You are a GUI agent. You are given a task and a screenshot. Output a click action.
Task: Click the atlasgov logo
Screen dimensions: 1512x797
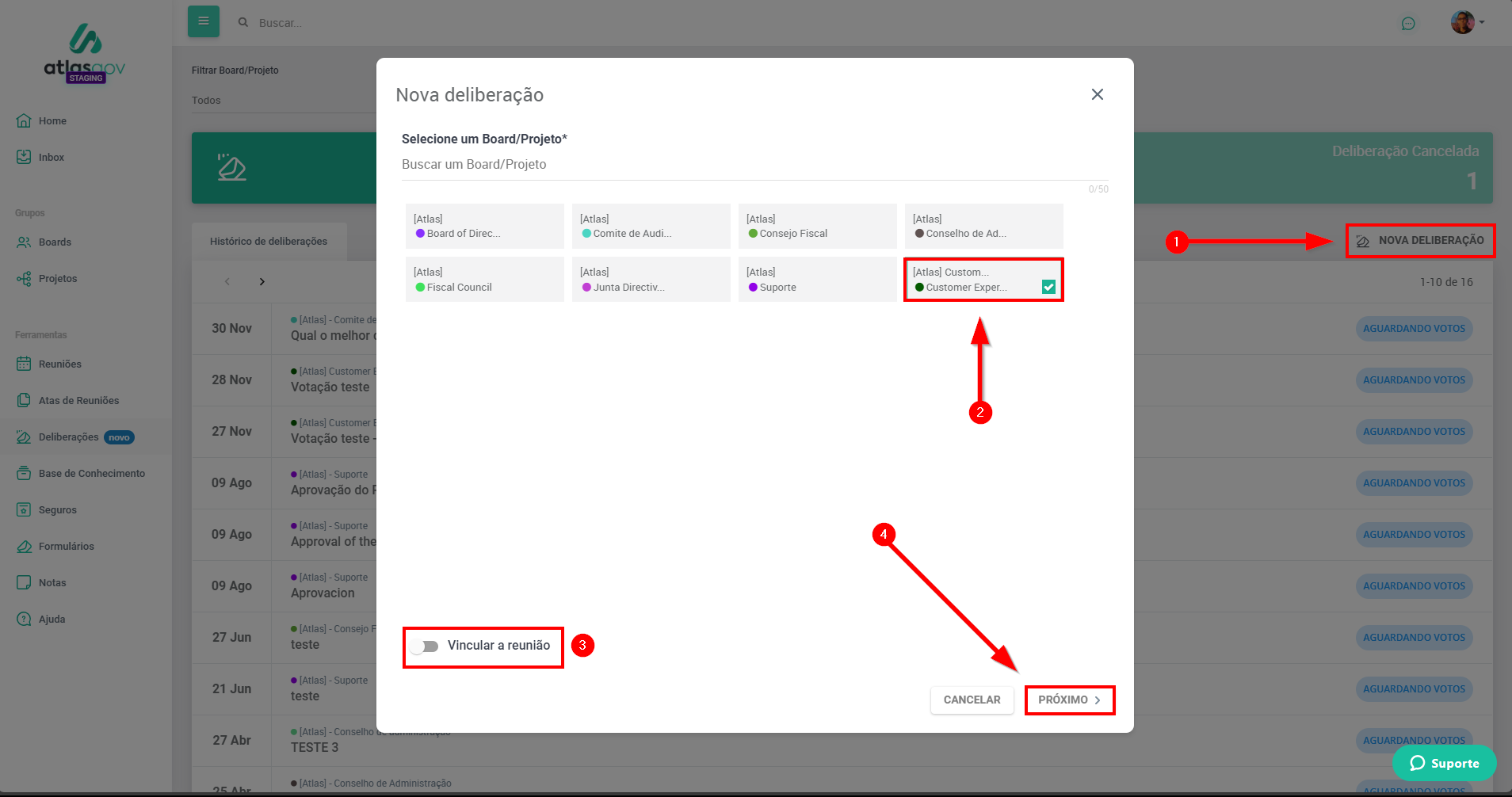click(x=85, y=53)
